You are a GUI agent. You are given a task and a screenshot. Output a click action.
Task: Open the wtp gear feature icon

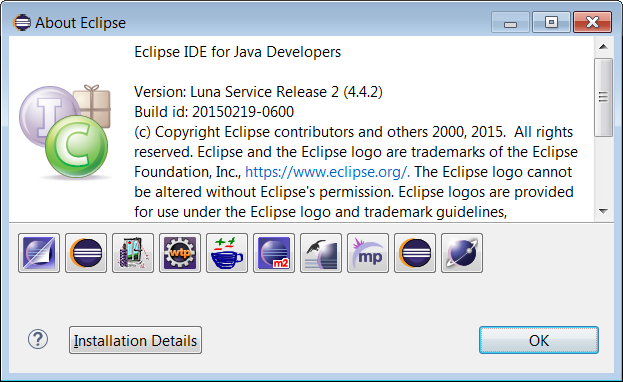point(180,253)
